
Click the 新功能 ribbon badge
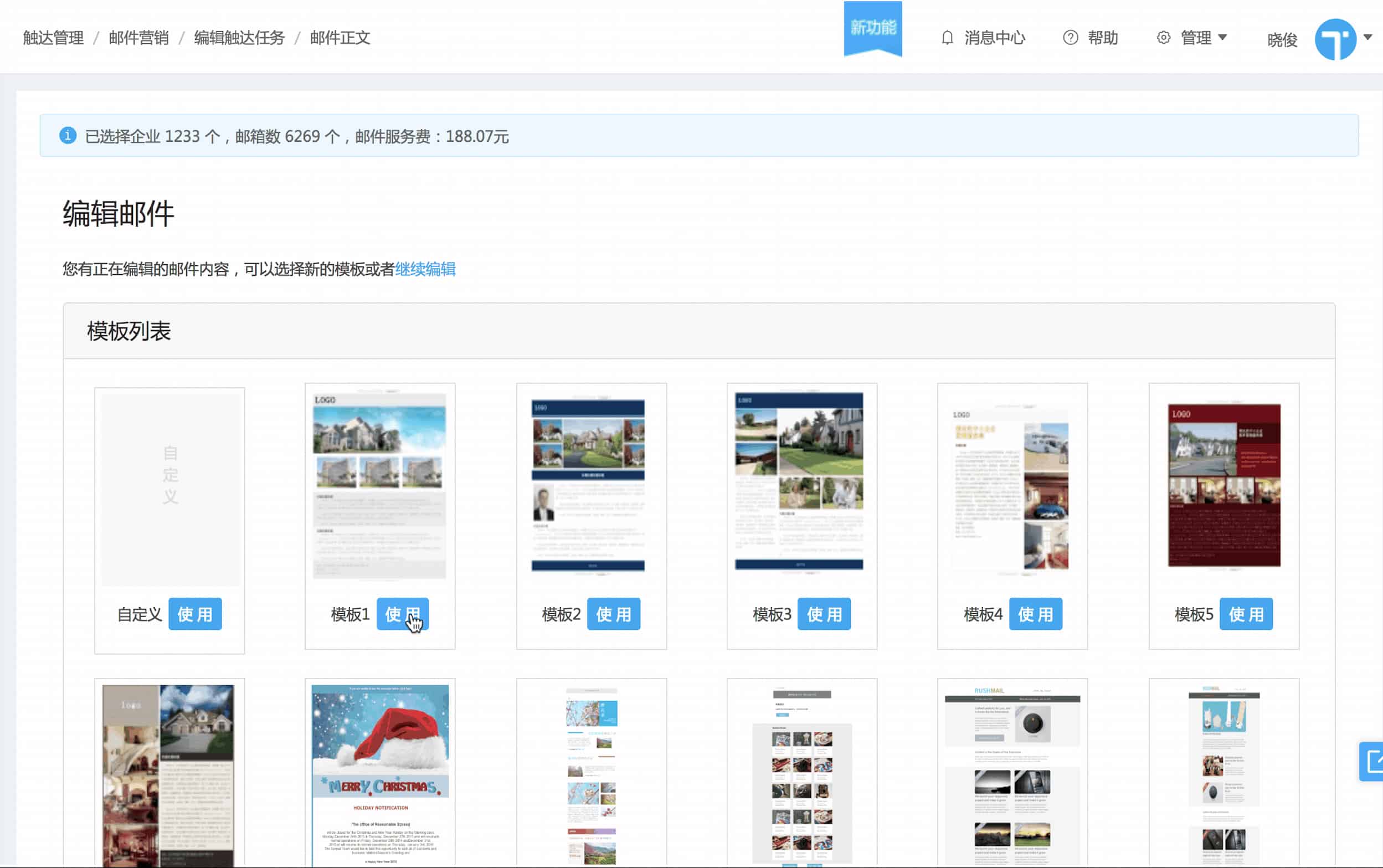872,28
